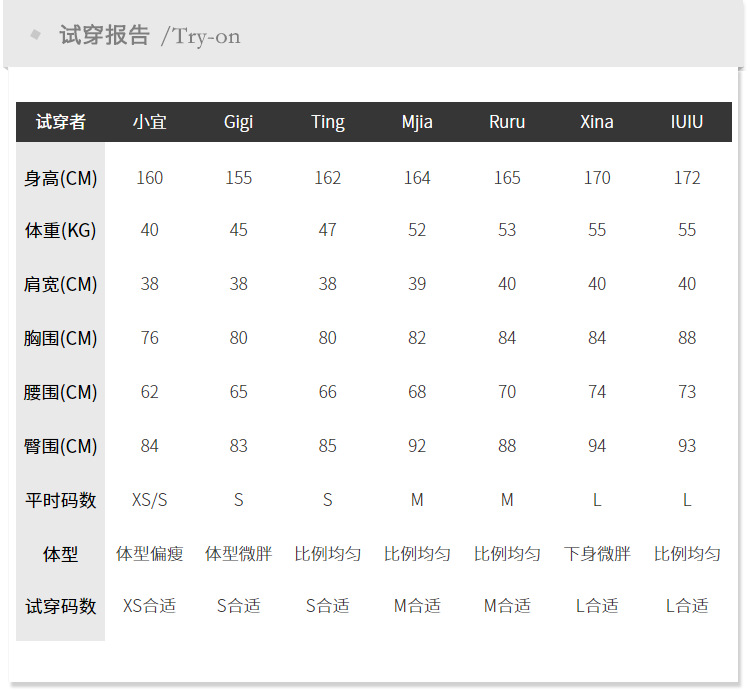
Task: Click waist value 66 for Ting
Action: point(328,392)
